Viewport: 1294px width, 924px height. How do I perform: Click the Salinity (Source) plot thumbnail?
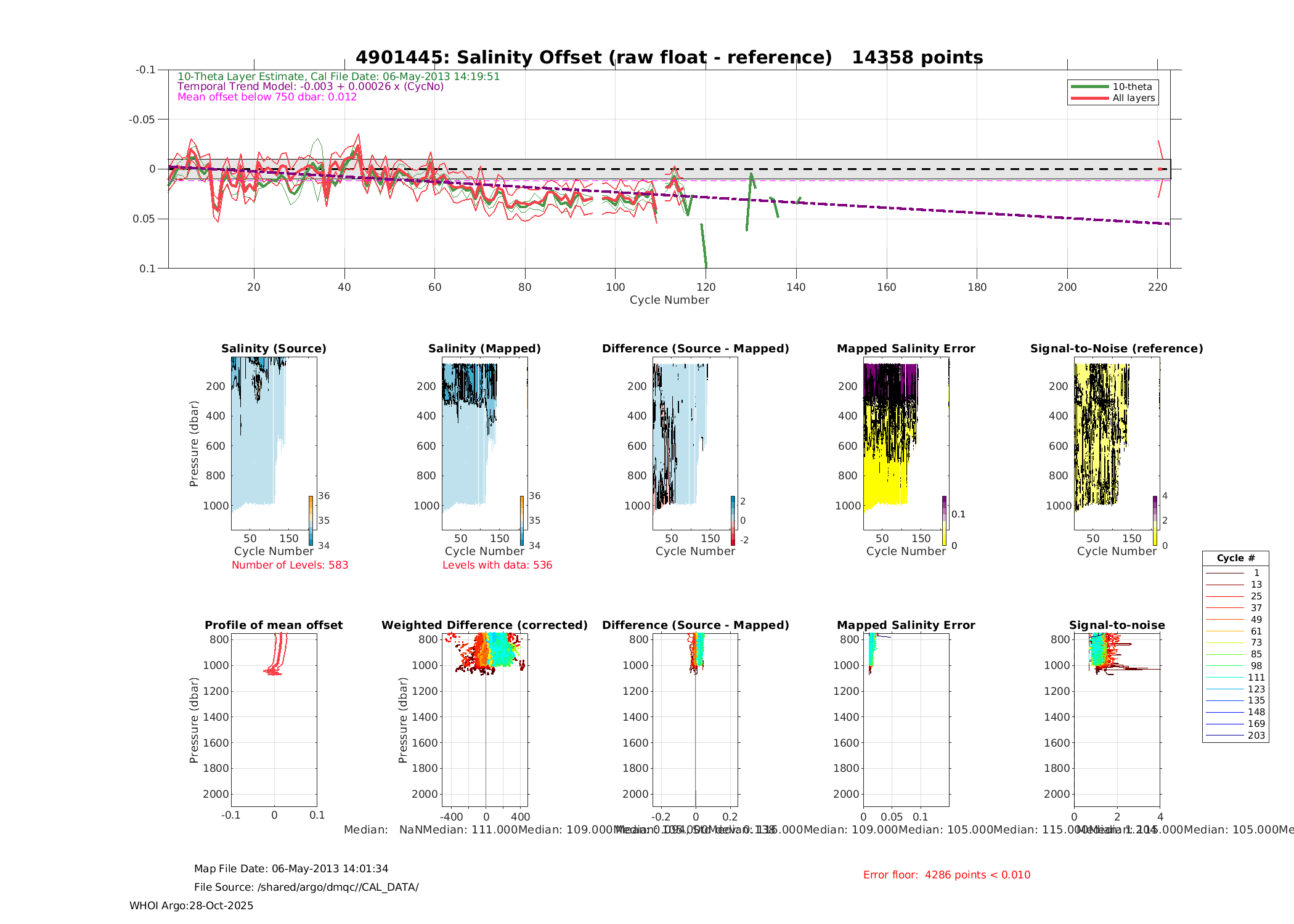[274, 443]
